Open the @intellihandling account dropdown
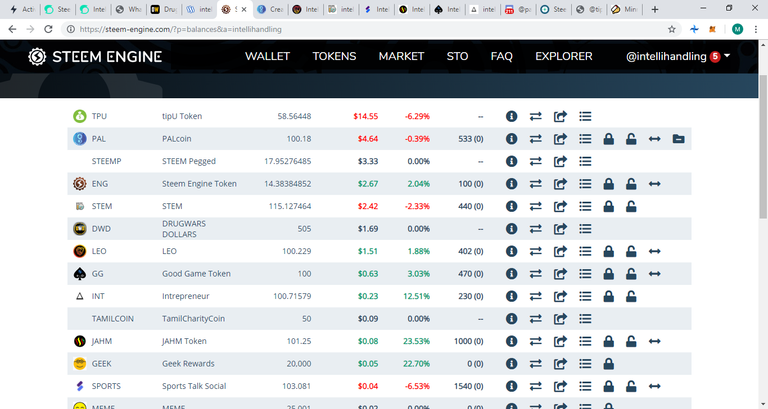 click(678, 56)
